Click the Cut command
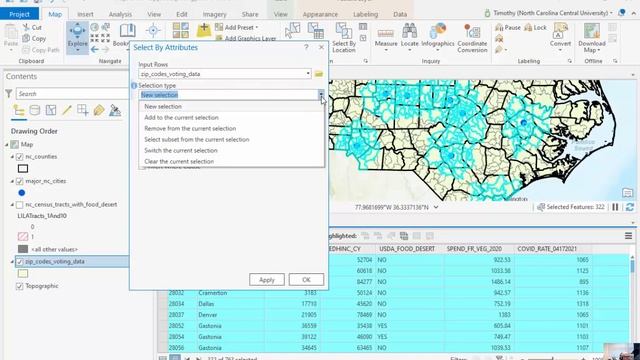This screenshot has height=360, width=640. pos(32,27)
